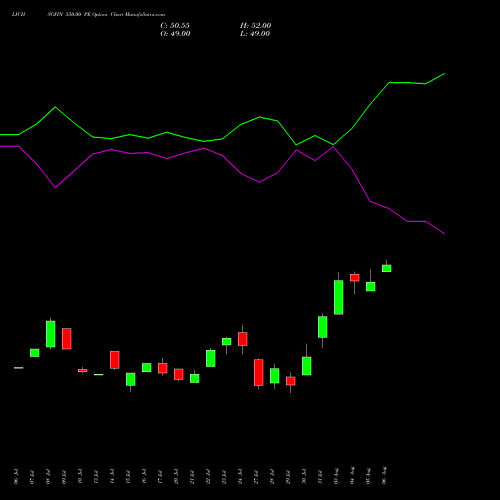Click the low value L: 49.00
The width and height of the screenshot is (500, 500).
pyautogui.click(x=255, y=34)
